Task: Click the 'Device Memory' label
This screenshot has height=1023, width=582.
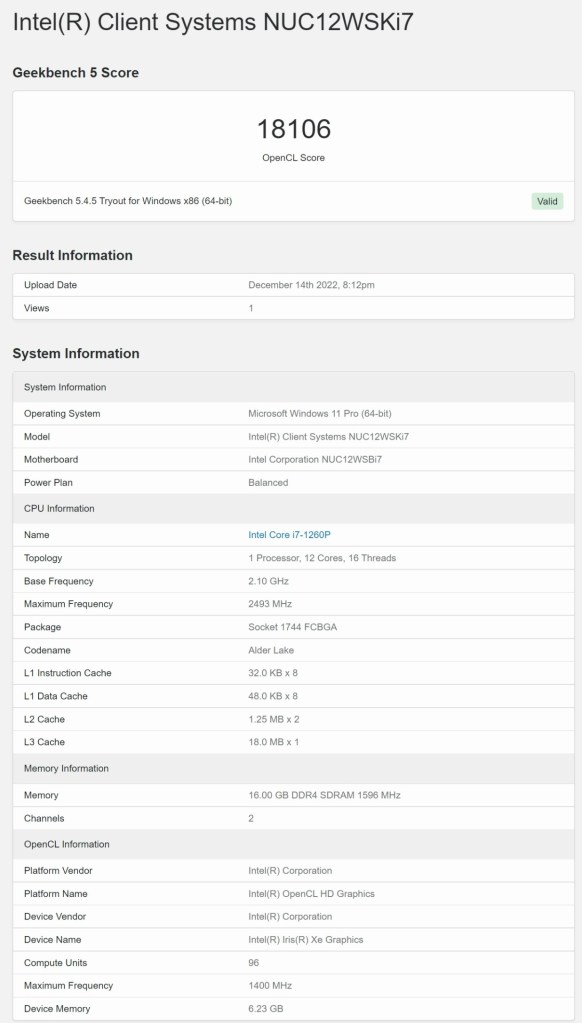Action: point(57,1009)
